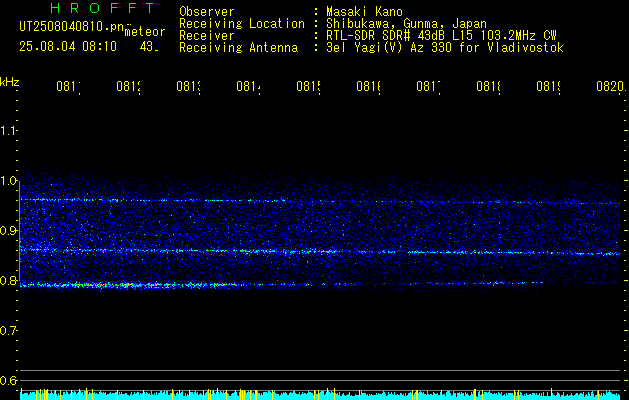Click the 1.0 frequency axis label
Screen dimensions: 629x400
[x=8, y=181]
